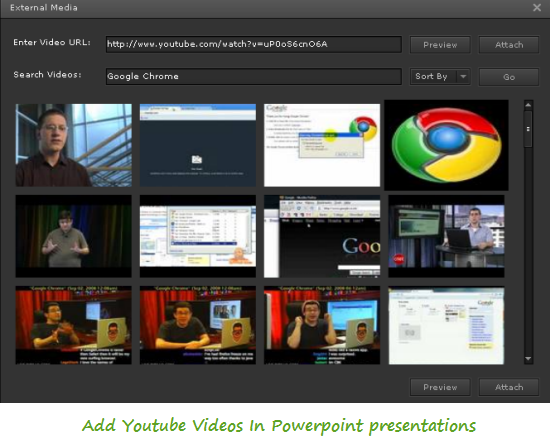Click the scroll up arrow of results list
Image resolution: width=550 pixels, height=443 pixels.
pyautogui.click(x=528, y=105)
